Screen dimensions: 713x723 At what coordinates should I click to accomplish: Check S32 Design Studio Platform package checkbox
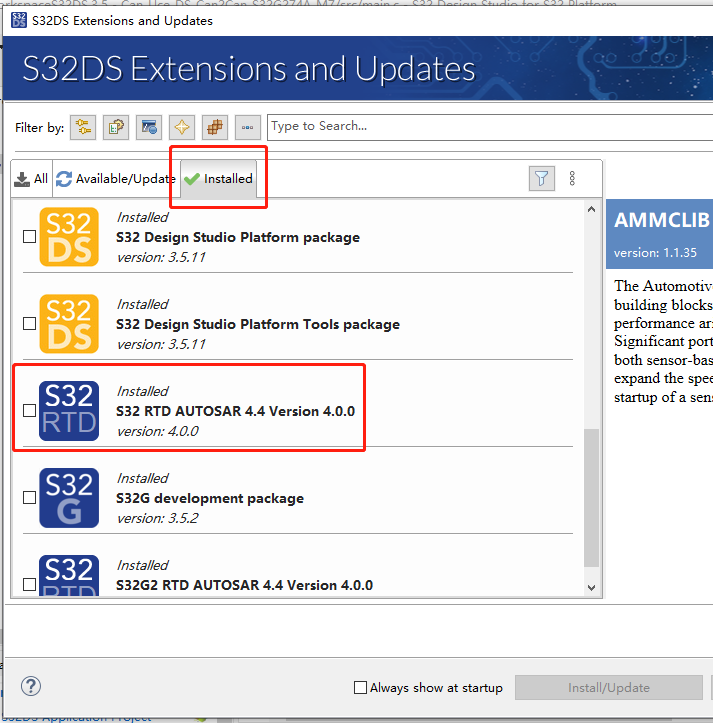tap(30, 237)
